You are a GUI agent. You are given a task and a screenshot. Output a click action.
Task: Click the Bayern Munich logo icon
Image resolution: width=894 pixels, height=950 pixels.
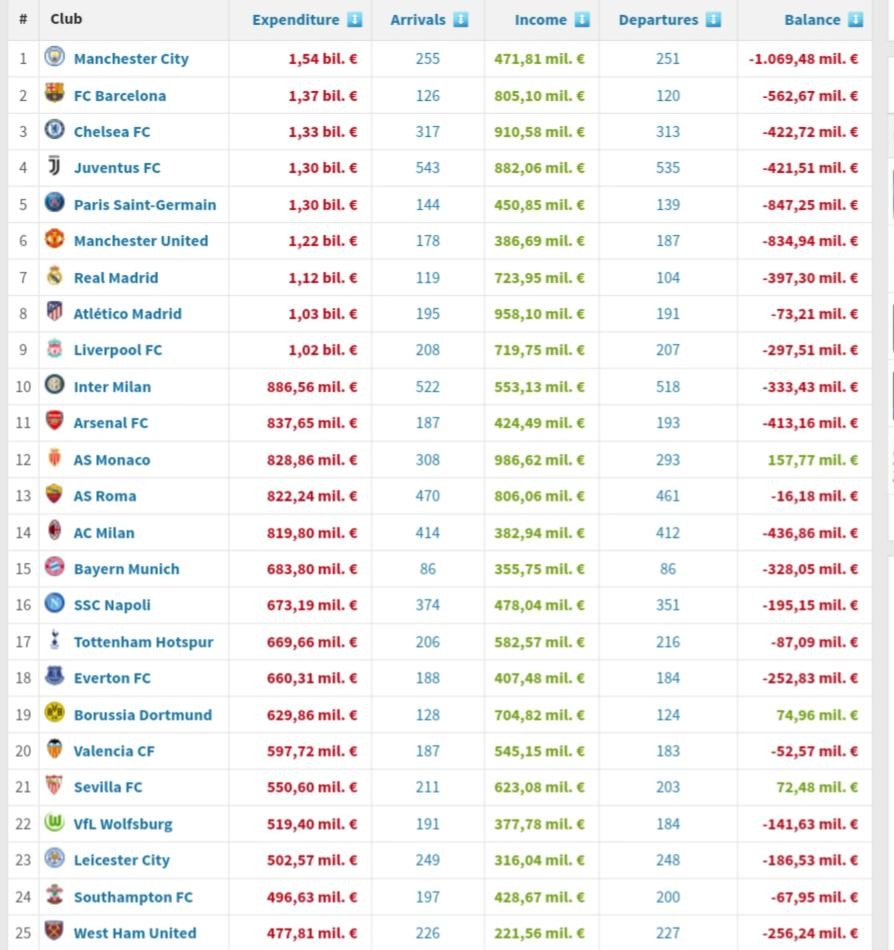pos(54,568)
